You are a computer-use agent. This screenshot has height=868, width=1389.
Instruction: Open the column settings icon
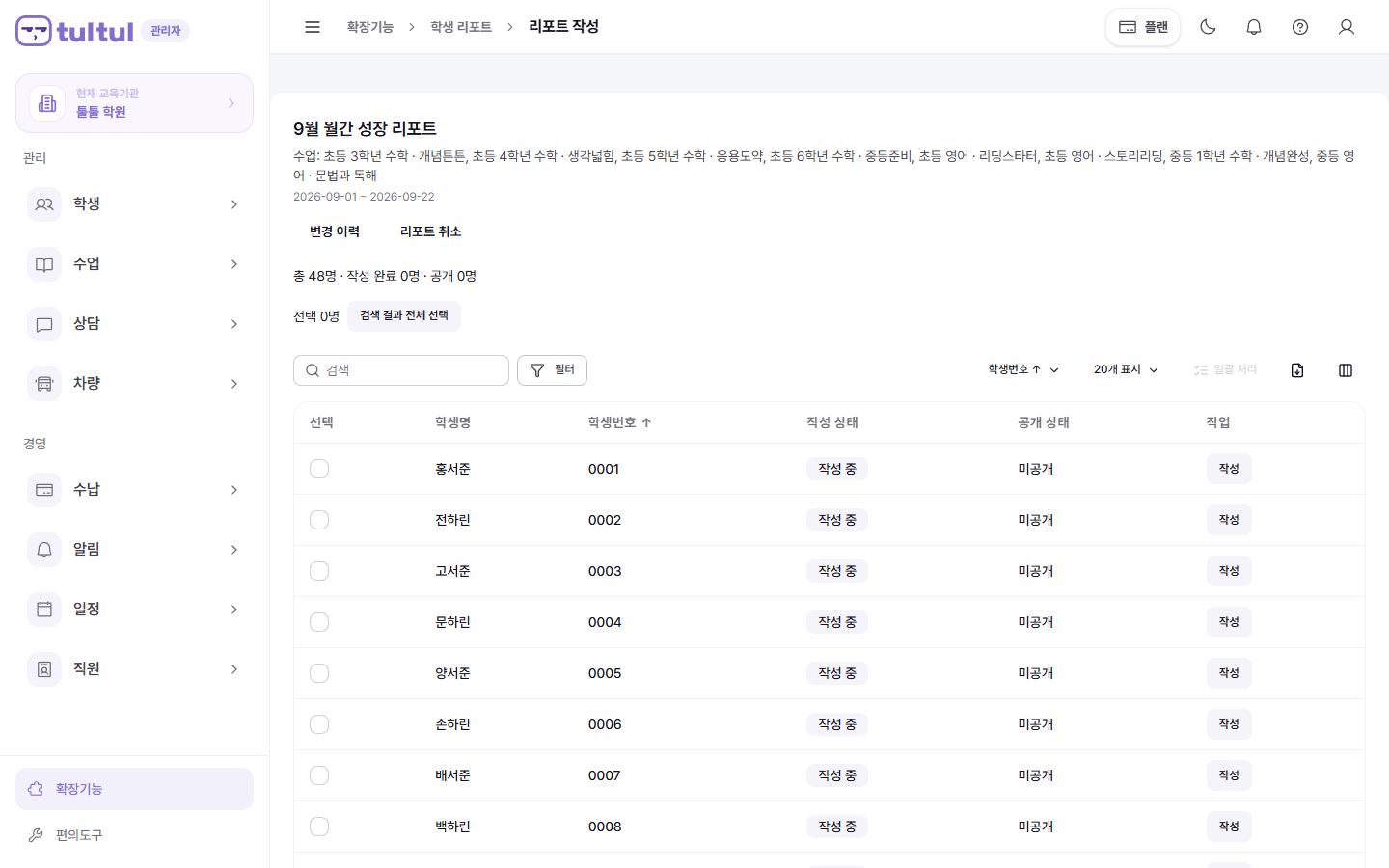click(x=1346, y=370)
